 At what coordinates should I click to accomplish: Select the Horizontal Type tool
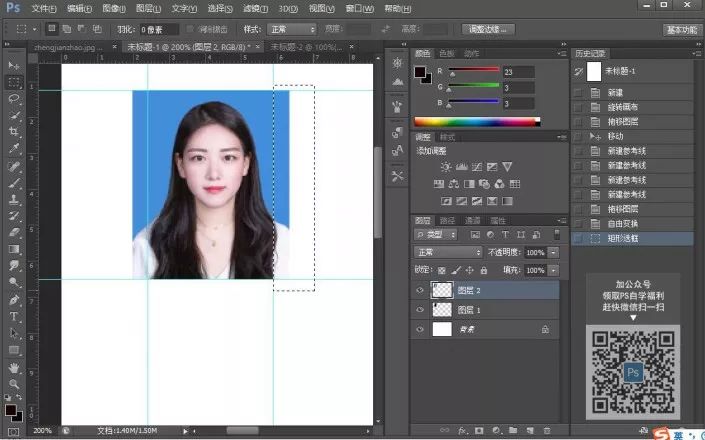pyautogui.click(x=14, y=316)
